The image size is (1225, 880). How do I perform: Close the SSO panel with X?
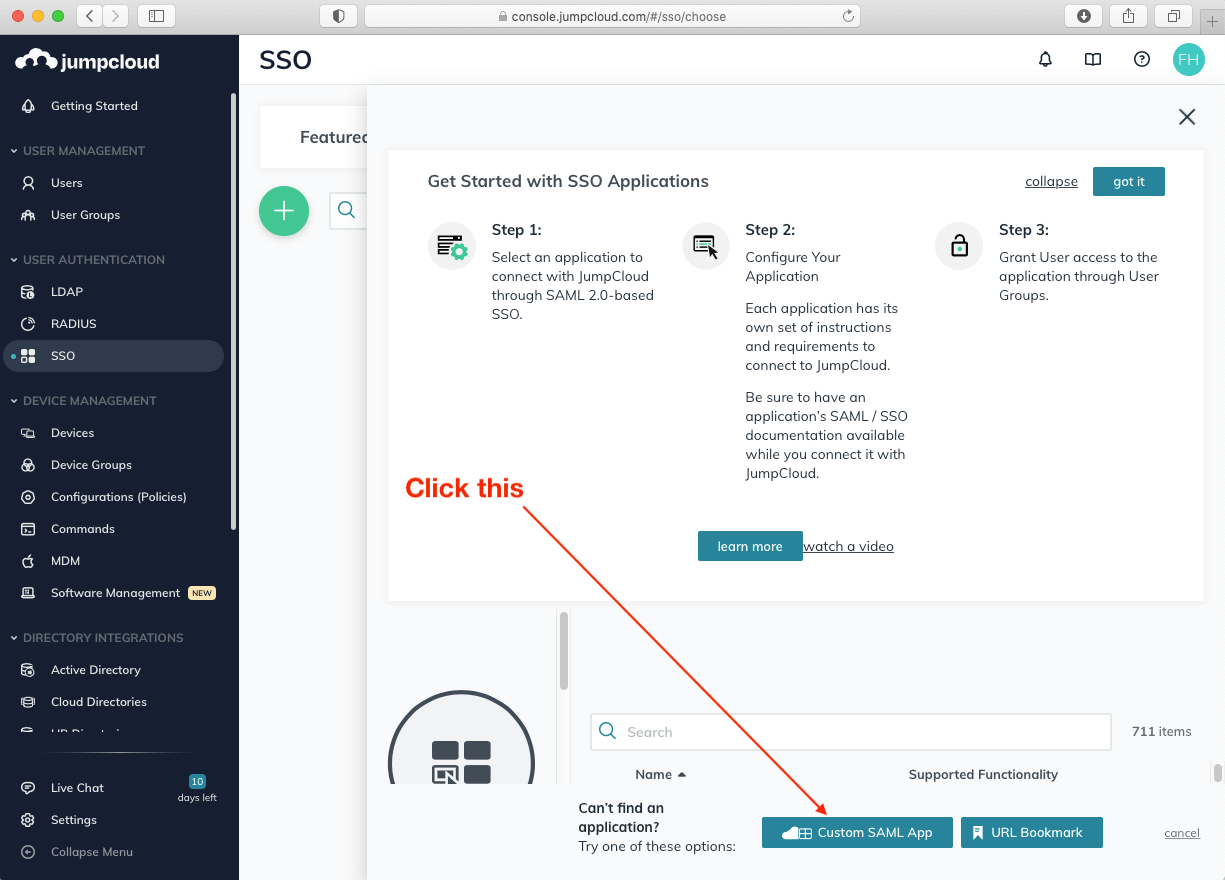1187,117
